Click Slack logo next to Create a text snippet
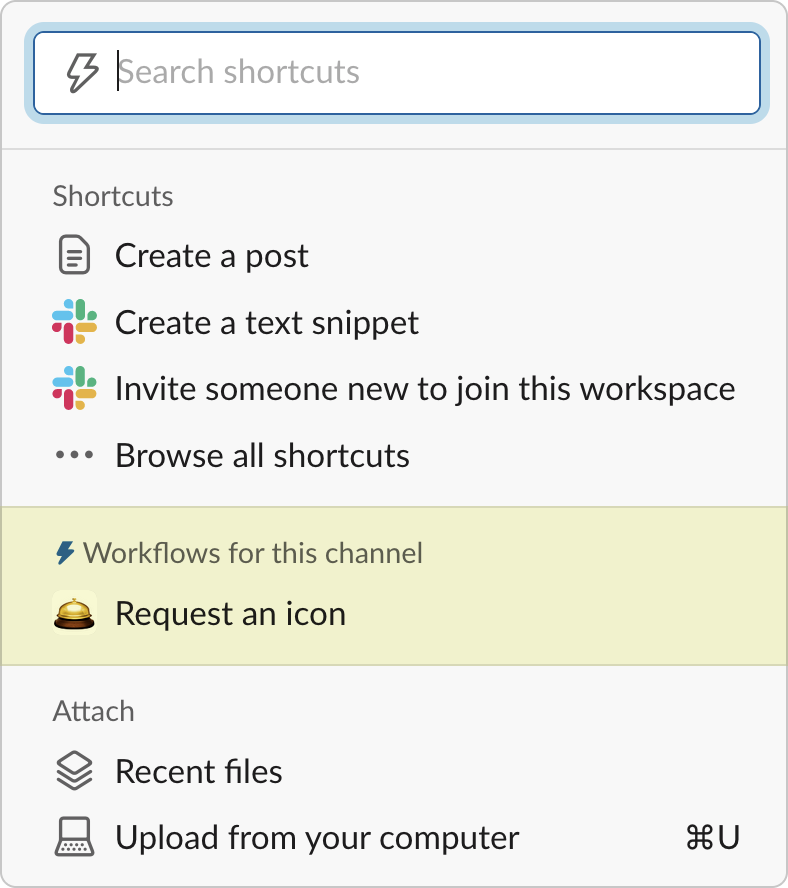 pos(74,322)
